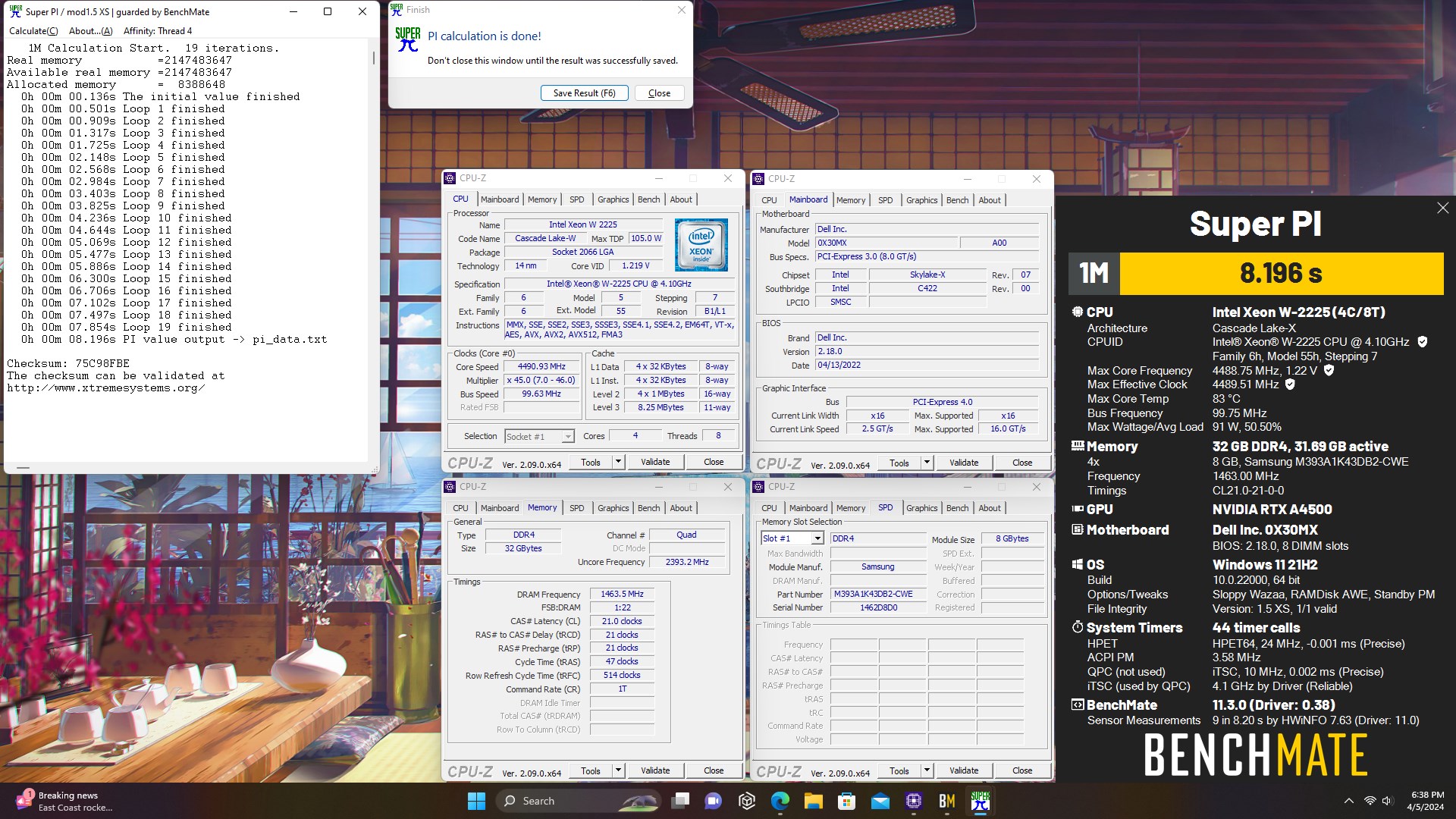Switch to Mainboard tab in CPU window
This screenshot has width=1456, height=819.
click(x=500, y=199)
